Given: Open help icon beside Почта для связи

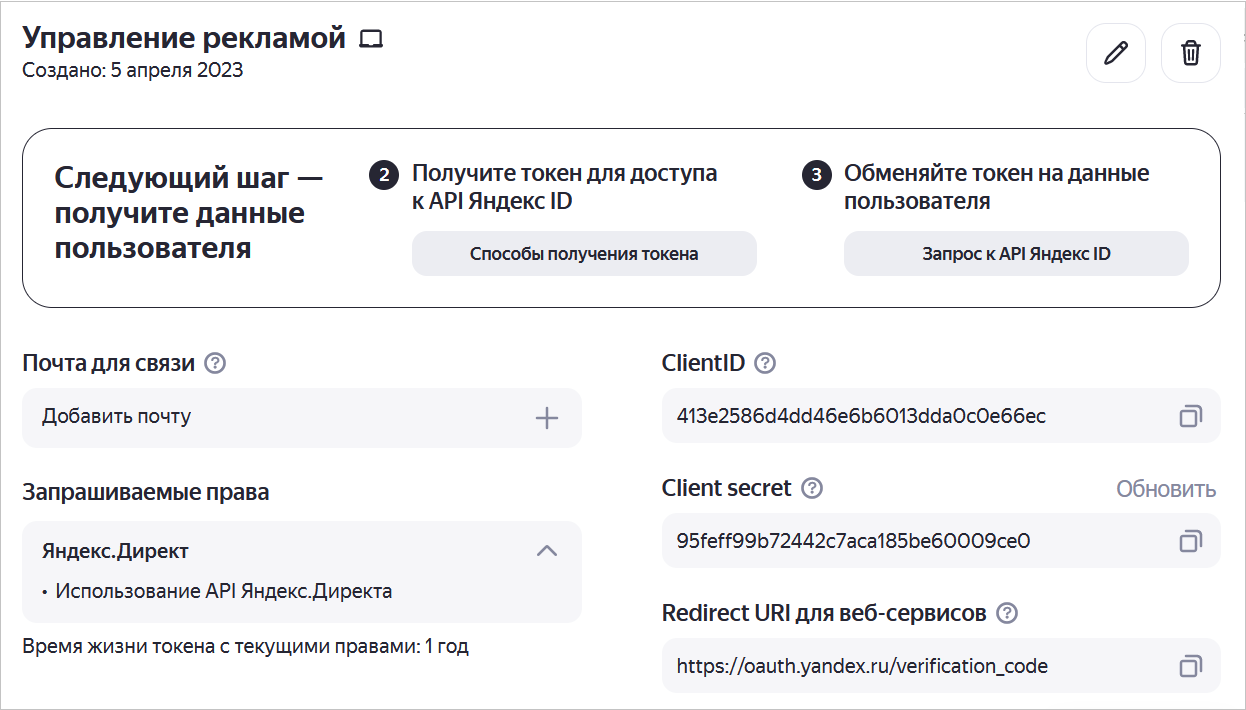Looking at the screenshot, I should 214,363.
